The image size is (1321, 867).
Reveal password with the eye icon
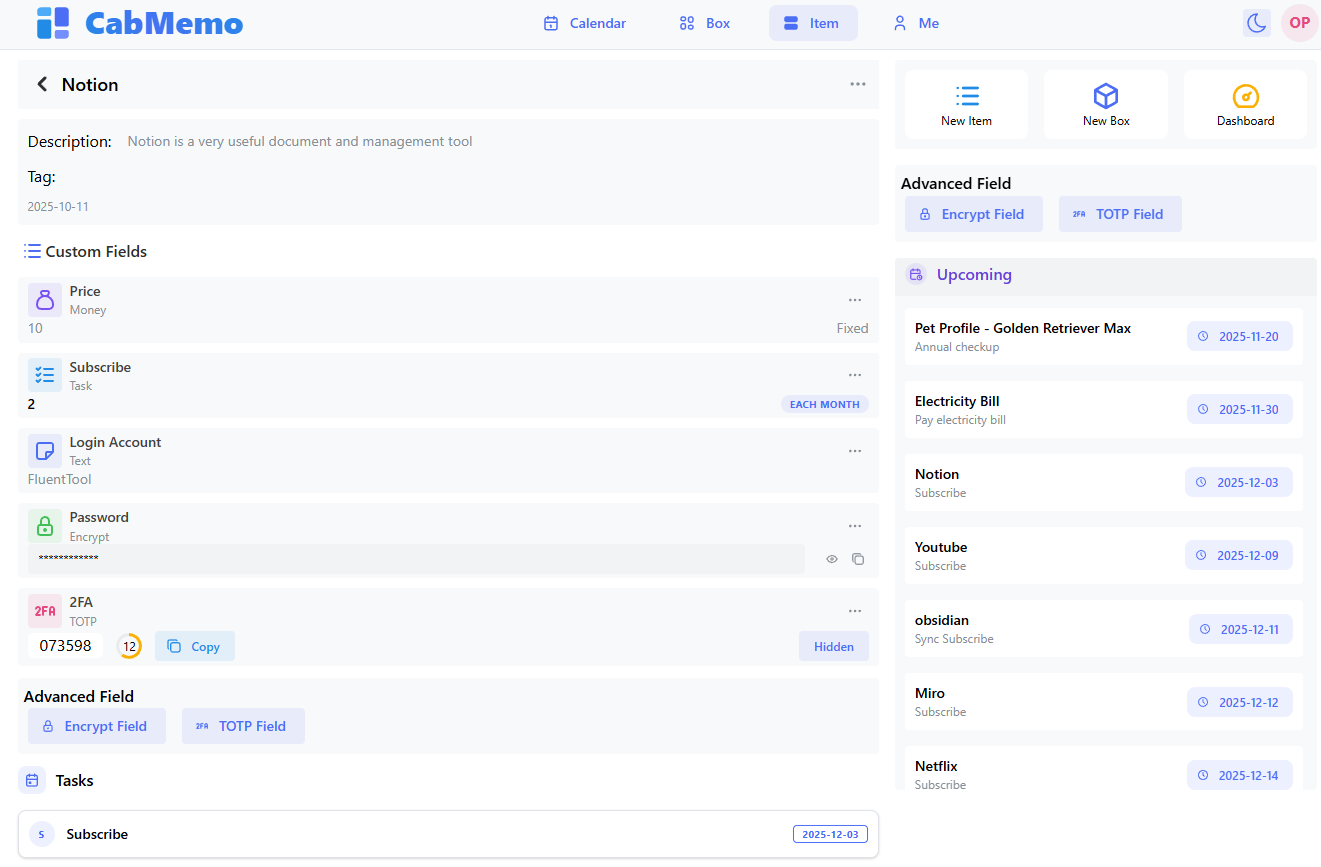point(832,559)
